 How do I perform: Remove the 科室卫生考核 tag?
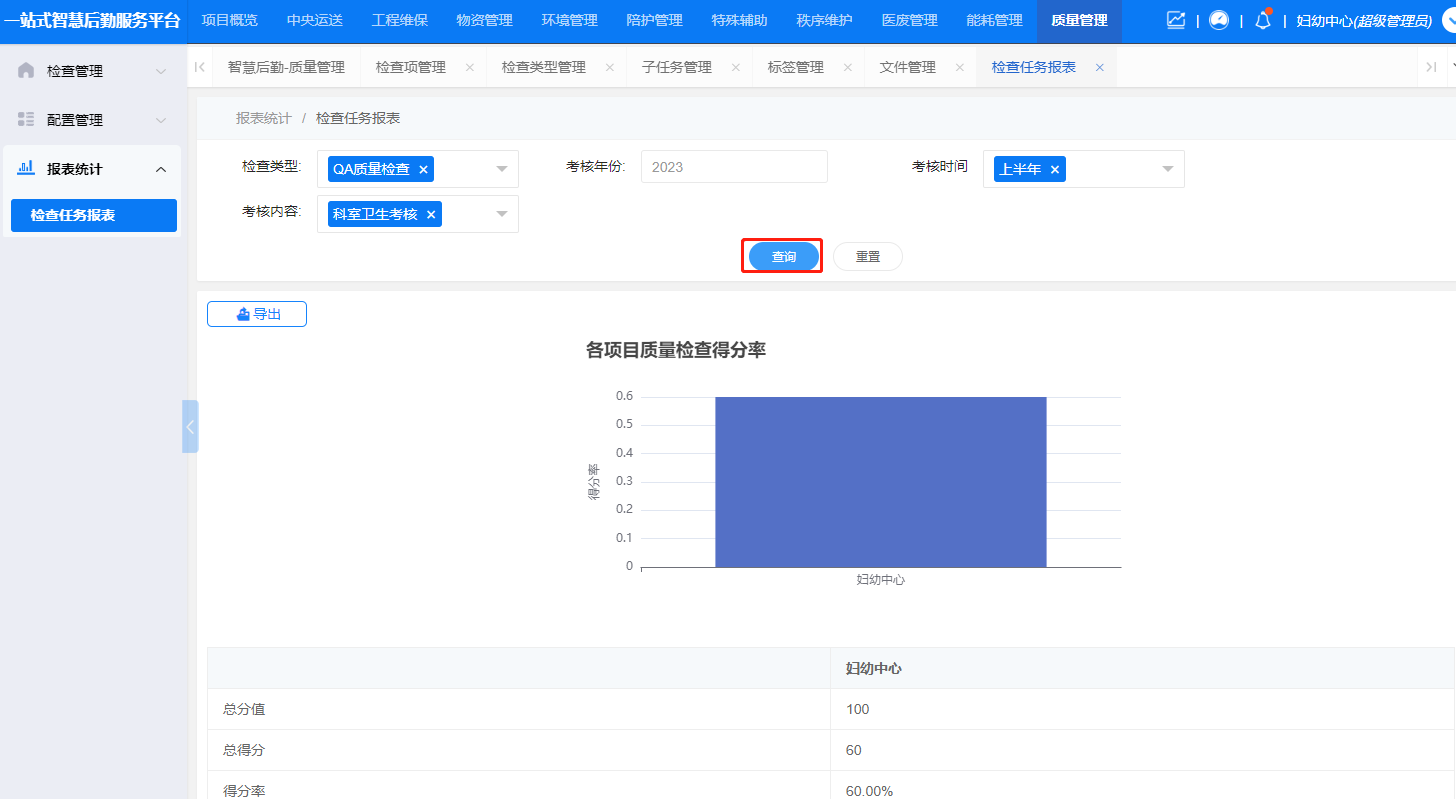431,214
